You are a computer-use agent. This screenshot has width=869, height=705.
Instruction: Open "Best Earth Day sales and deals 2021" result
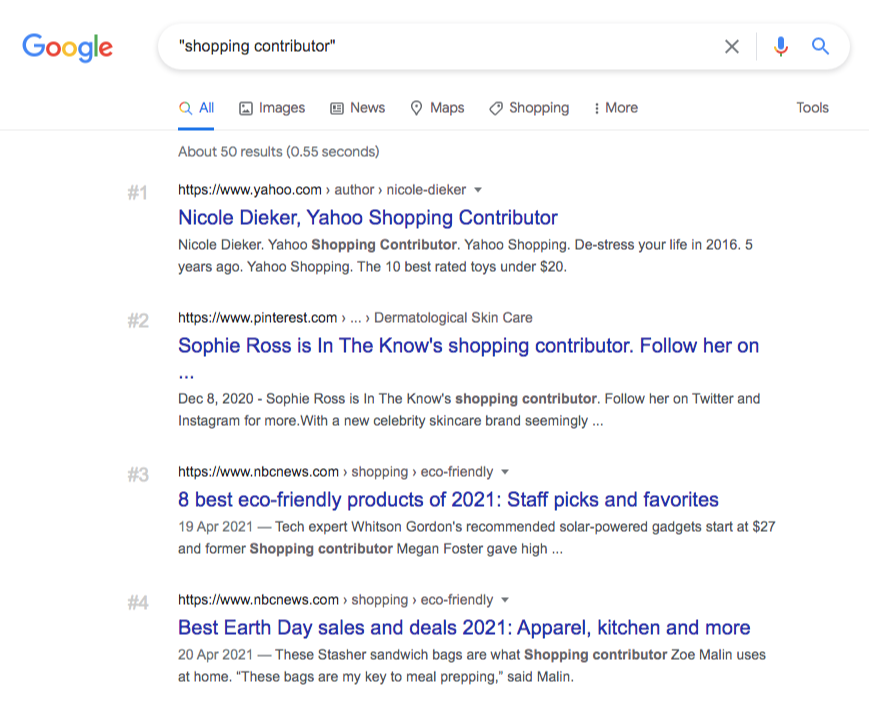(464, 627)
